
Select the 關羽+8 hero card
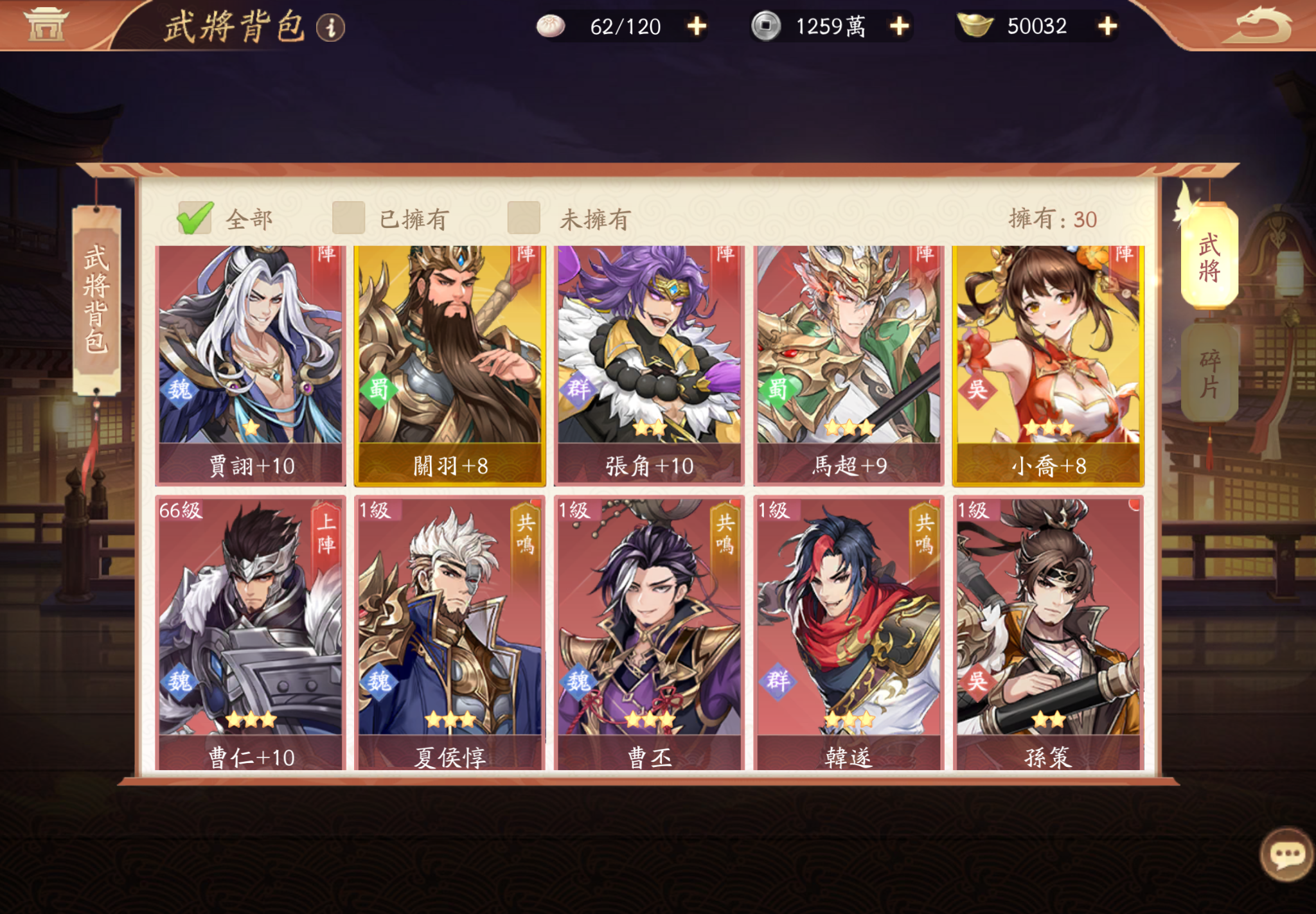pos(450,365)
